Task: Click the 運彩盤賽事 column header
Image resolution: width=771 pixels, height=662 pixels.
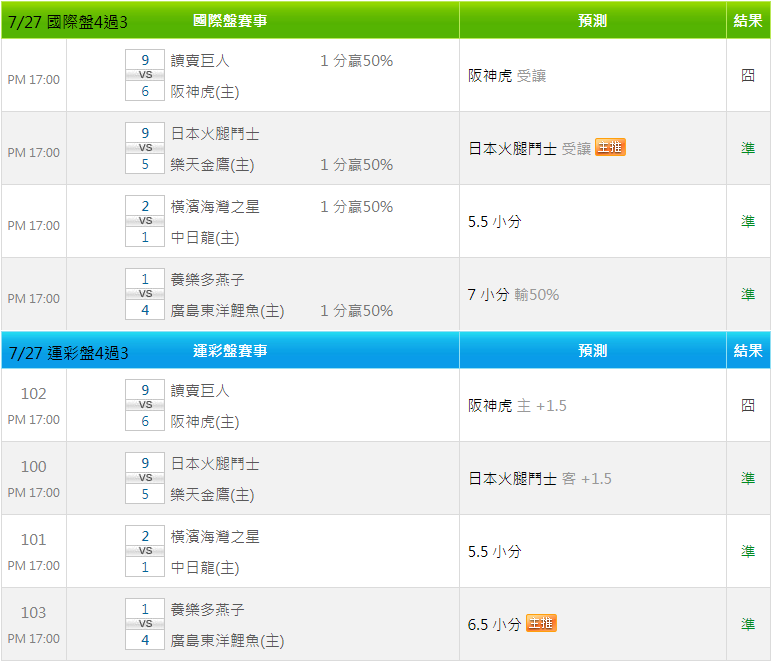Action: click(230, 351)
